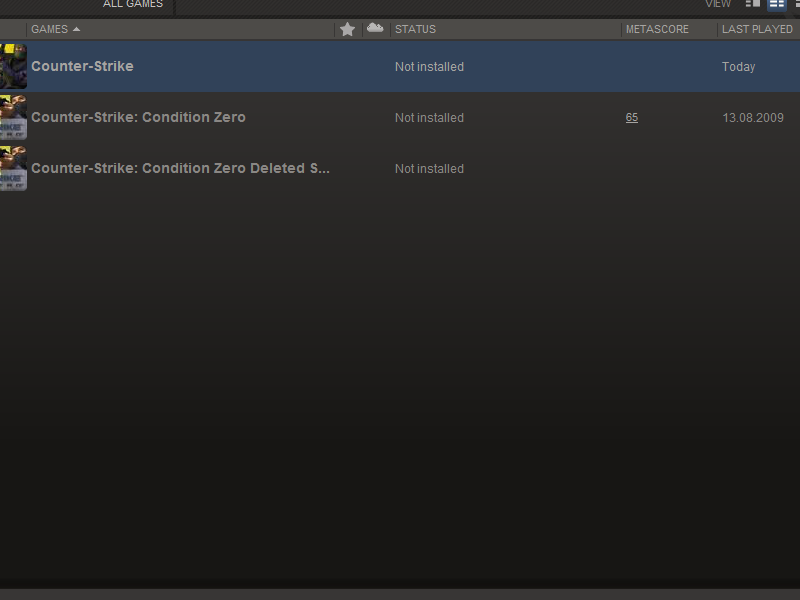The image size is (800, 600).
Task: Click the VIEW label
Action: click(x=718, y=4)
